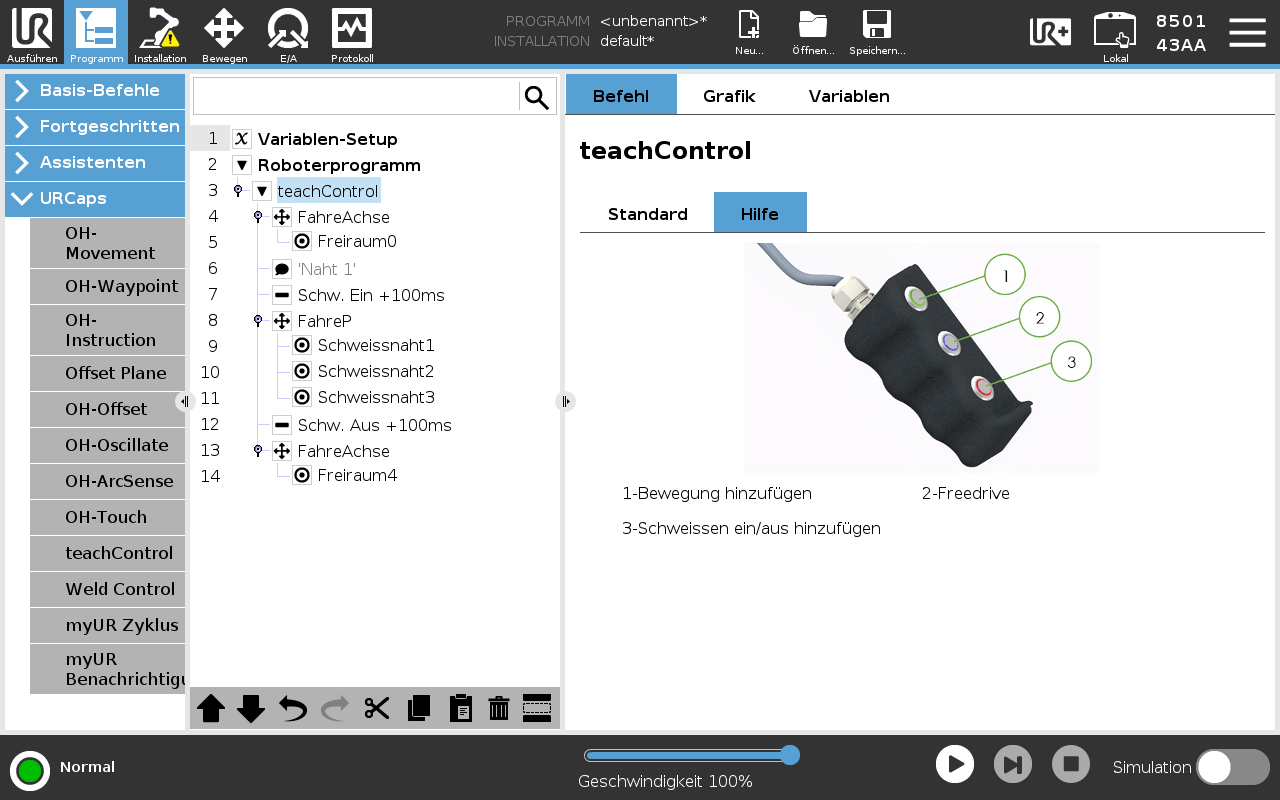Expand the Assistenten section
The image size is (1280, 800).
point(95,162)
